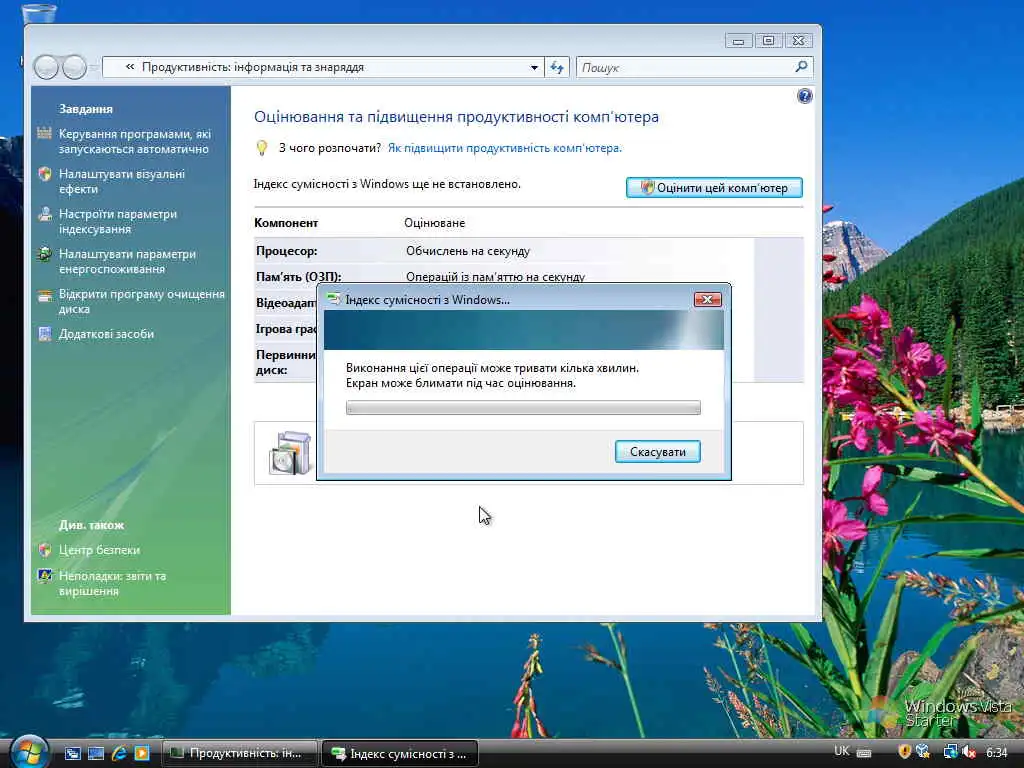Open security shield tray icon

[905, 752]
